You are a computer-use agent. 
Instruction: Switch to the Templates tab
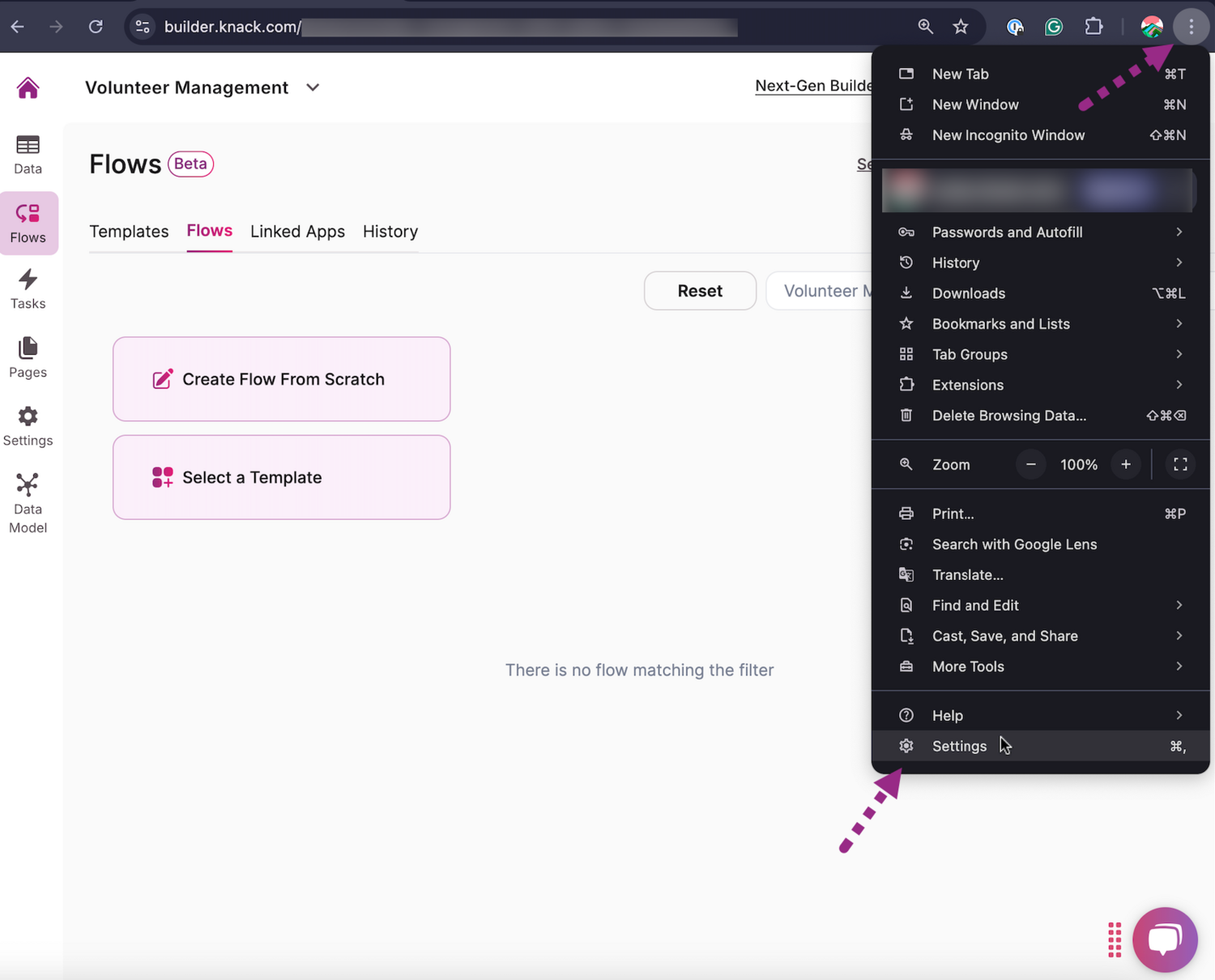129,232
